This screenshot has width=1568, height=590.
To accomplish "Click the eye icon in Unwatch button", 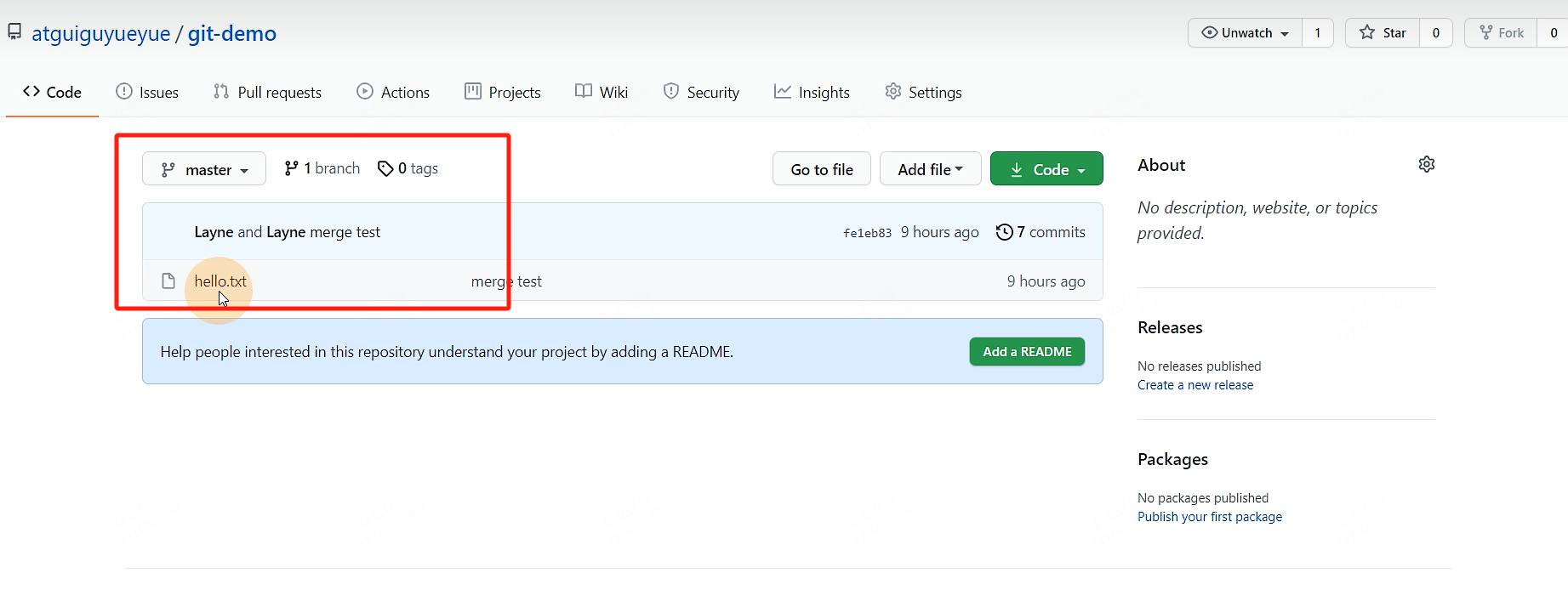I will point(1209,32).
